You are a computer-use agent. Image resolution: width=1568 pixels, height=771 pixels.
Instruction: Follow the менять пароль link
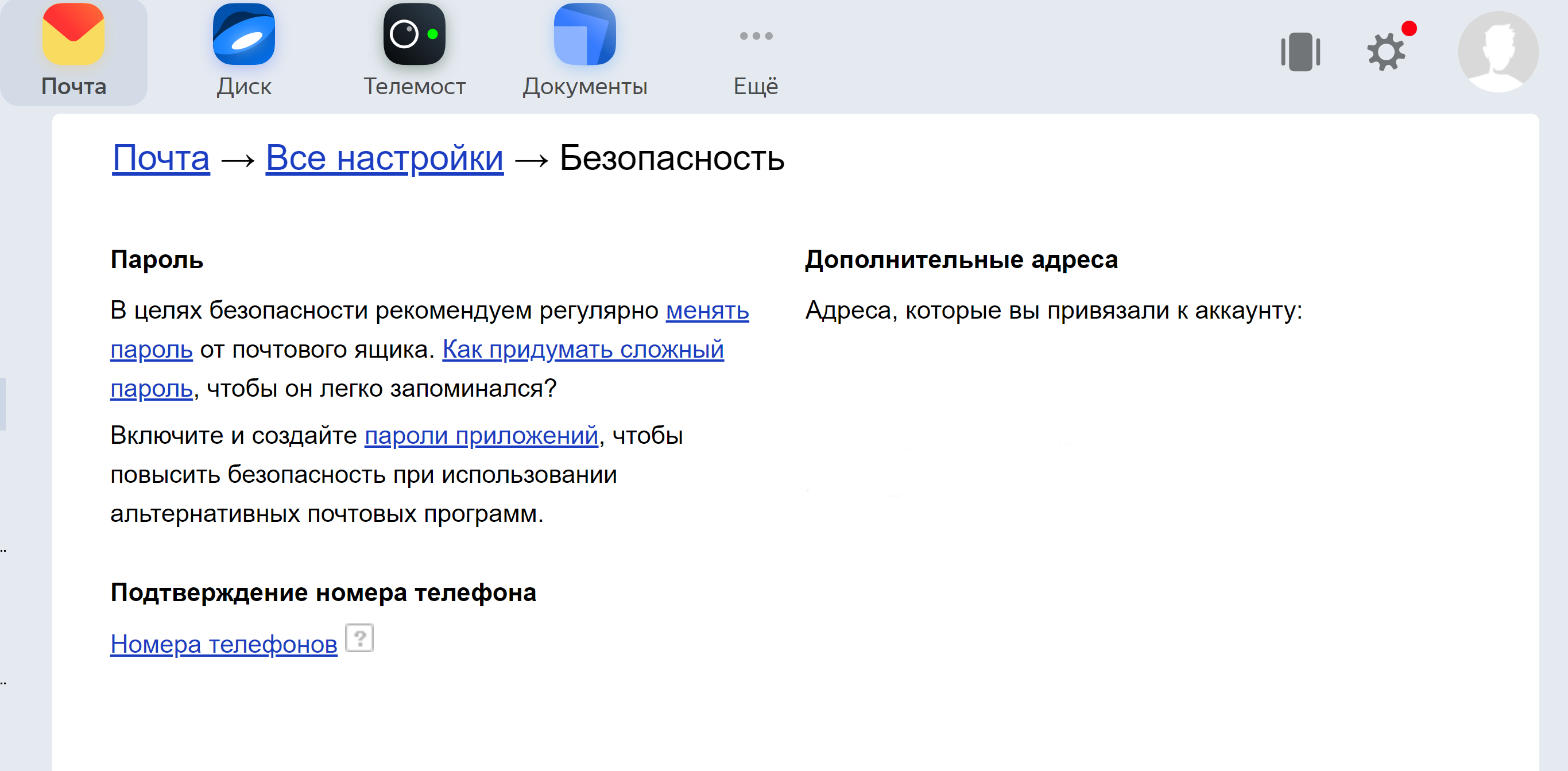[707, 311]
